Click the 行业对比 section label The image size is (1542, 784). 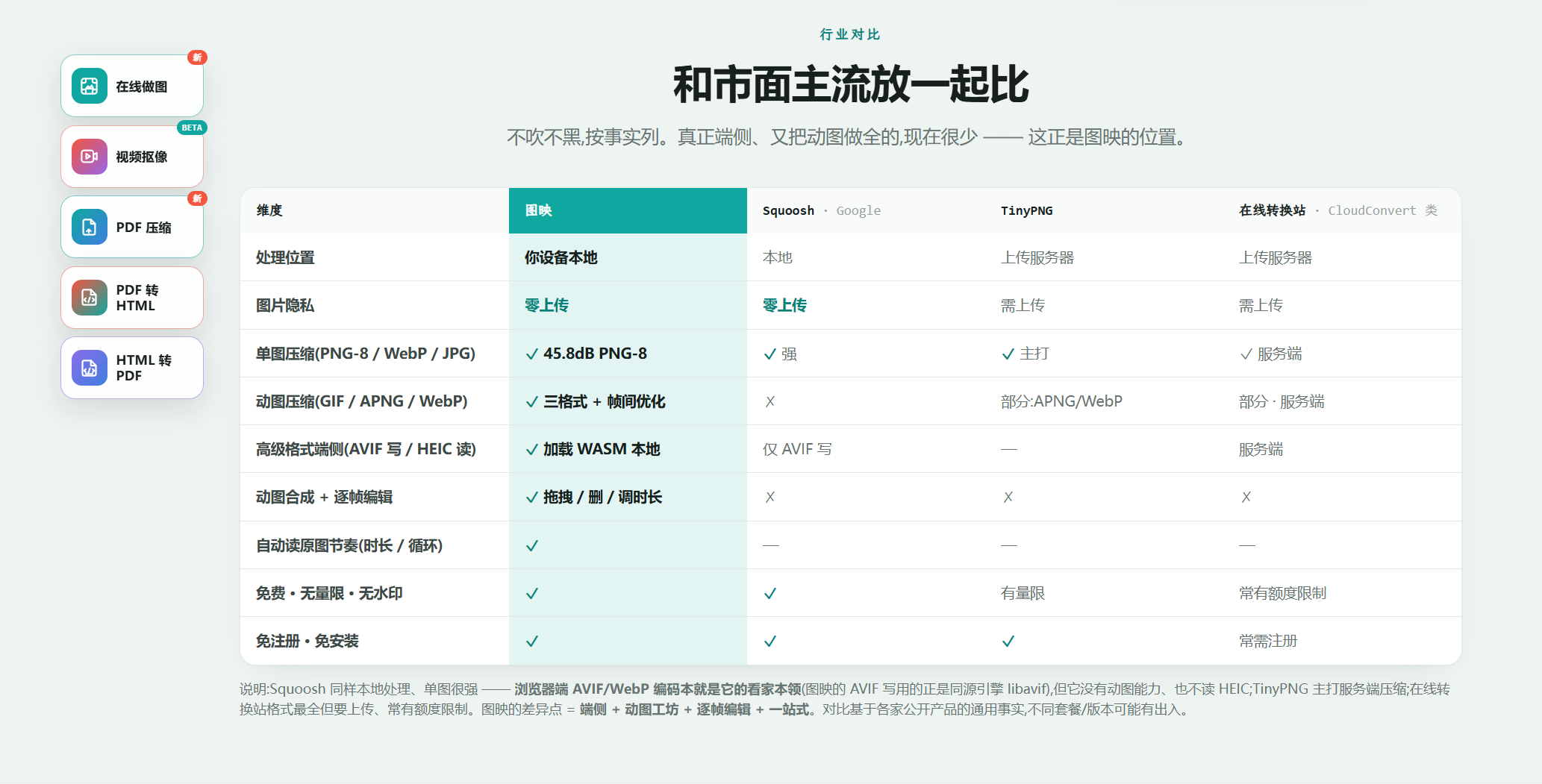(x=850, y=34)
